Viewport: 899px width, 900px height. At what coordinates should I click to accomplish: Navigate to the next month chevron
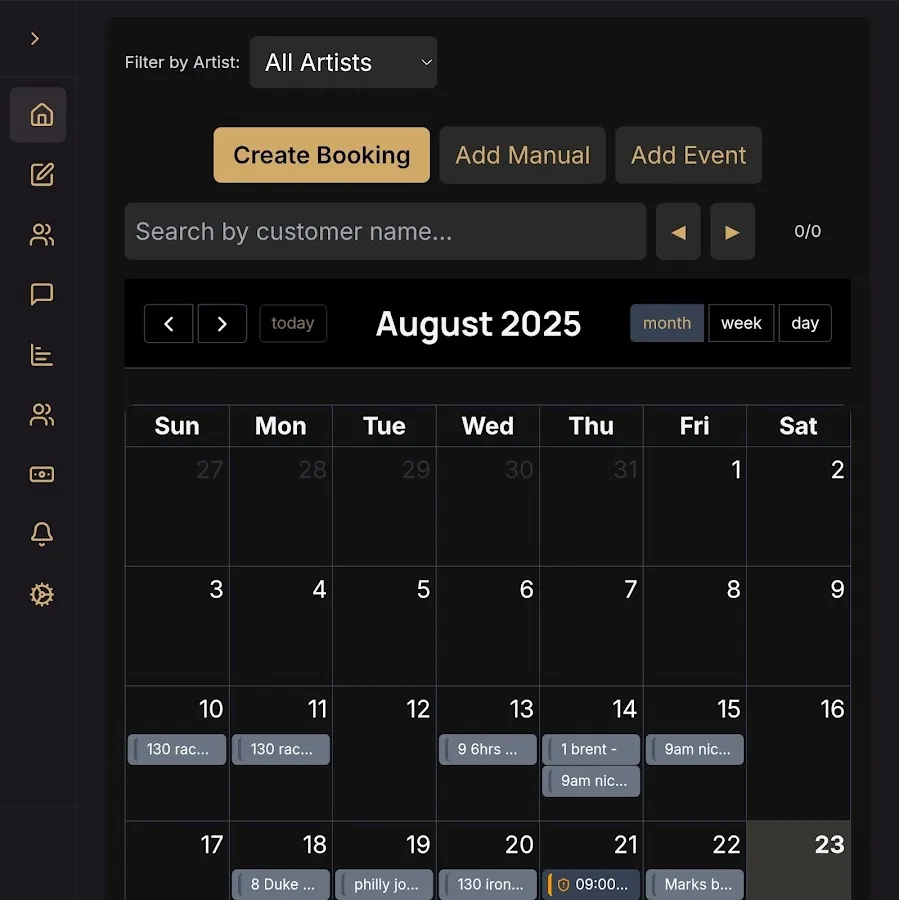(x=222, y=324)
